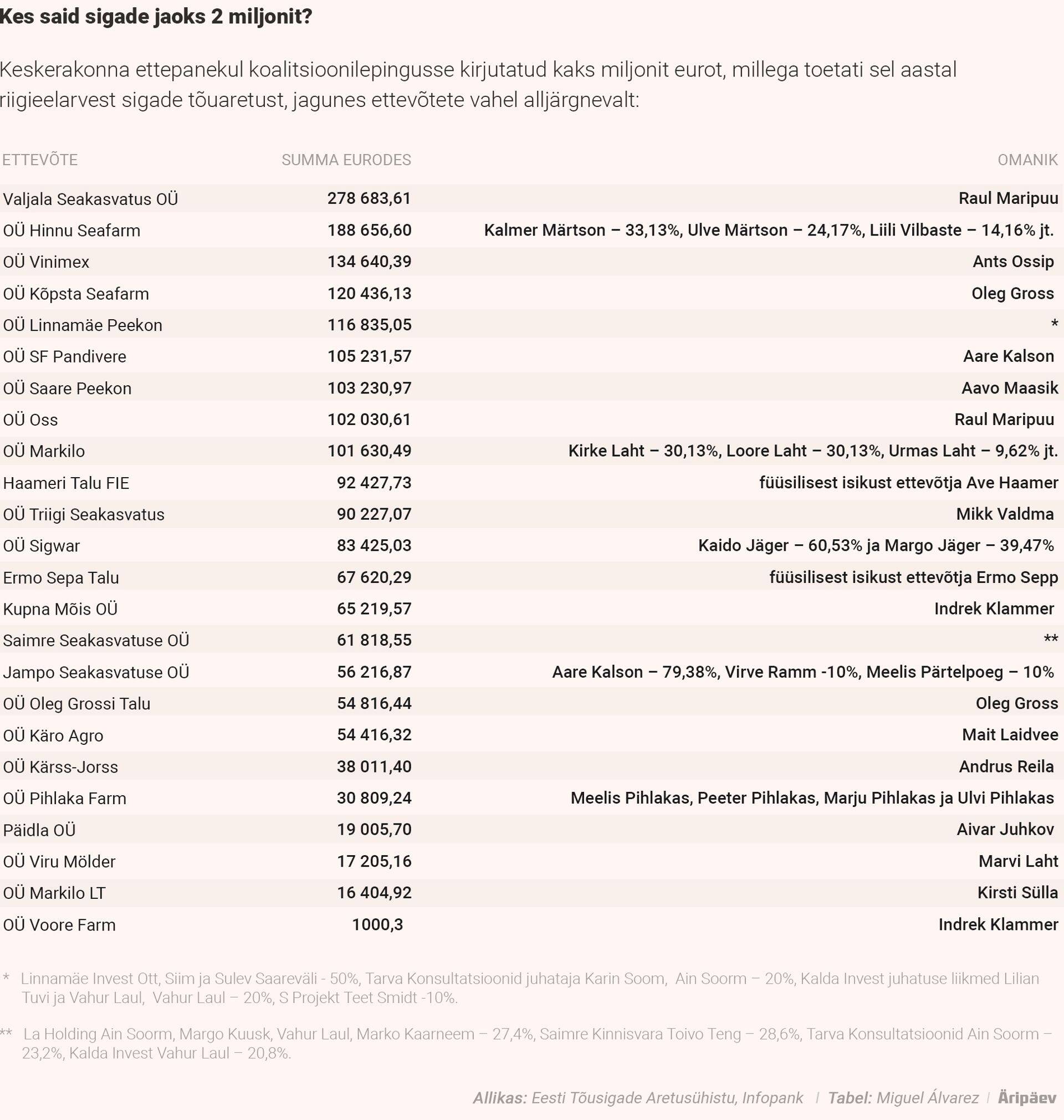Click the headline 'Kes said sigade jaoks 2 miljonit?'
The height and width of the screenshot is (1120, 1064).
click(156, 17)
